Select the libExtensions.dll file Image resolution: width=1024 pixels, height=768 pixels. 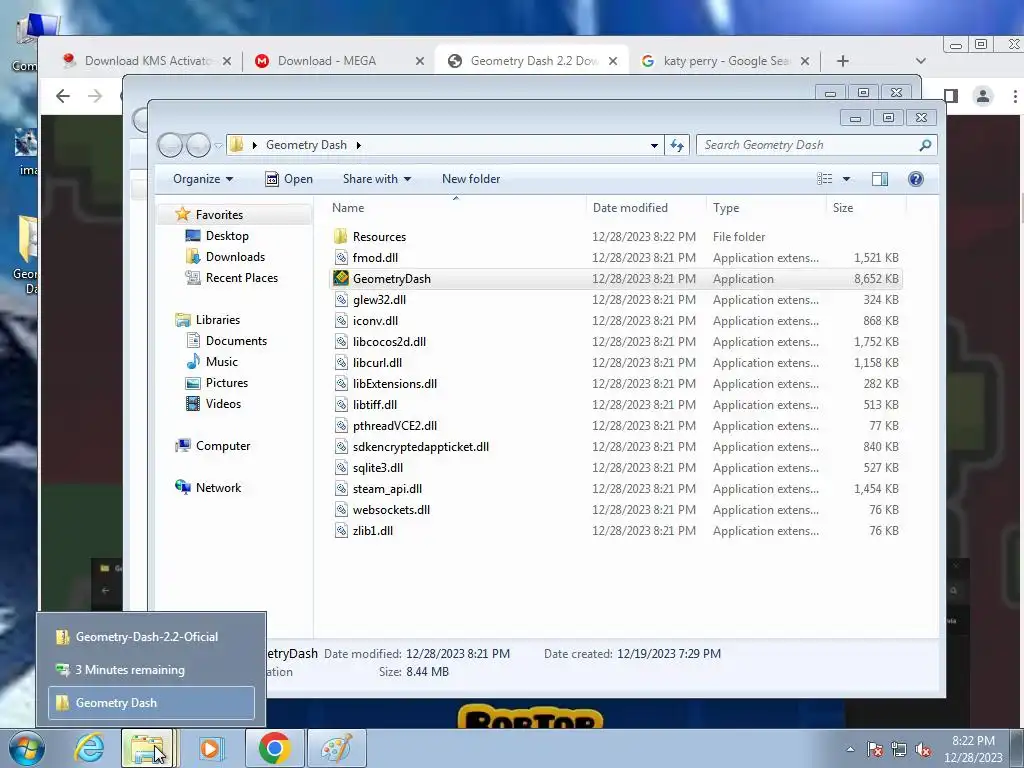pyautogui.click(x=394, y=384)
